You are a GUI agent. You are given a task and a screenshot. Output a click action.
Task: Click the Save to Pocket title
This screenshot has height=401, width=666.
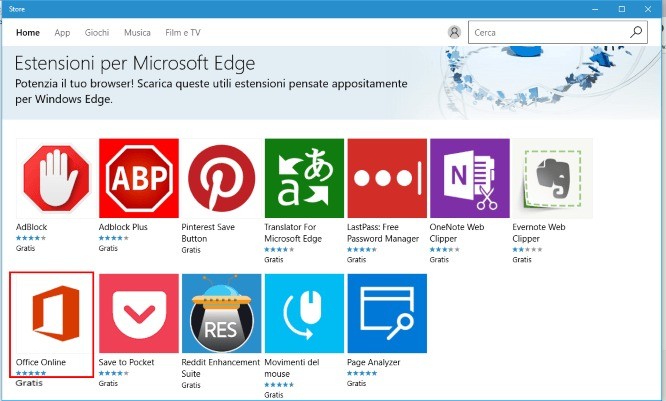[127, 362]
